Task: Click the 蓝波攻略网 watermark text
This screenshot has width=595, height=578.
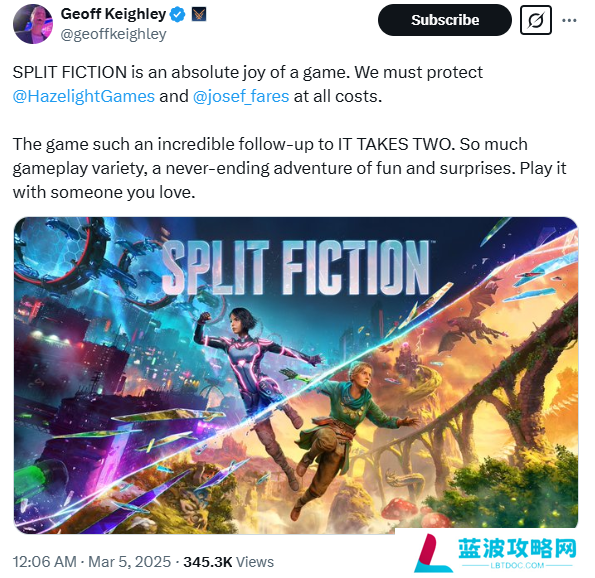Action: (x=517, y=548)
